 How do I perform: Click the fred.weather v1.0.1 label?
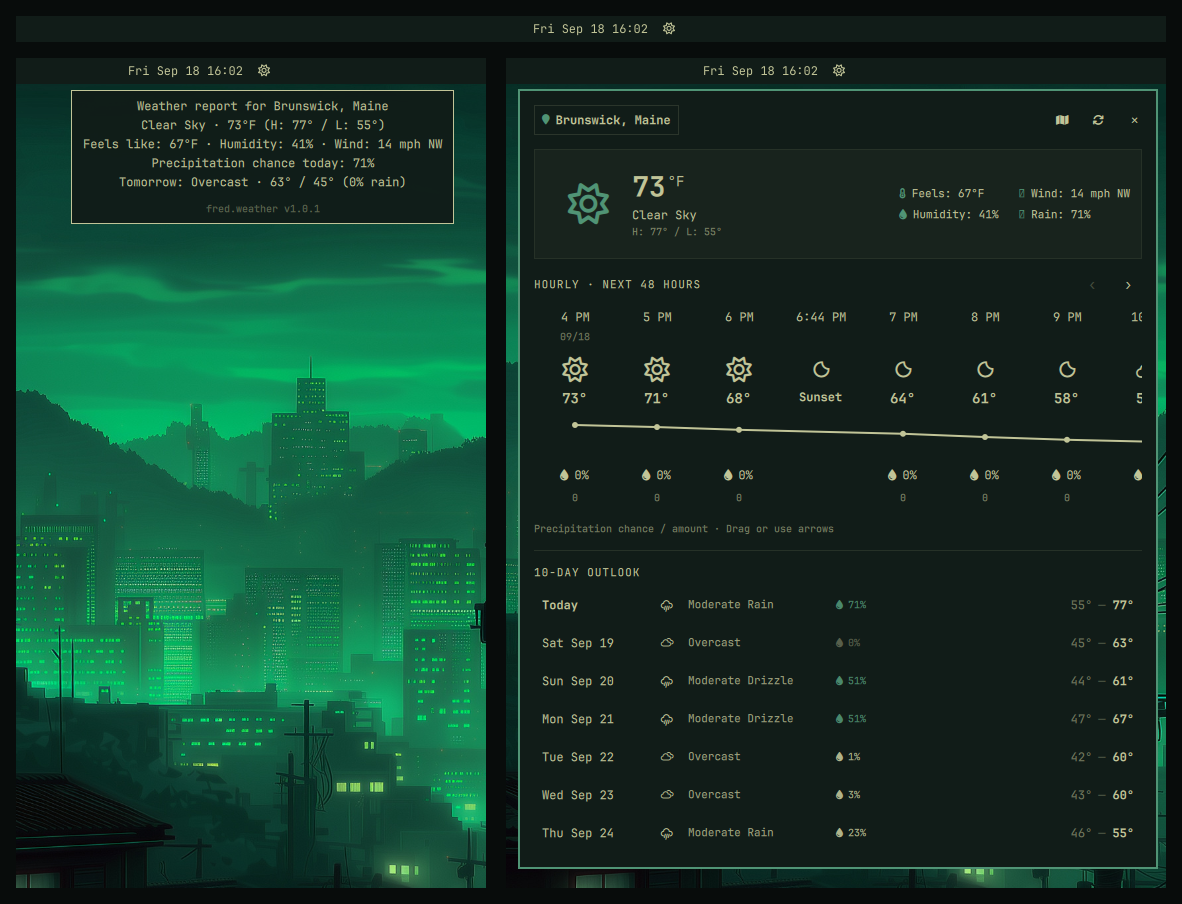tap(263, 209)
